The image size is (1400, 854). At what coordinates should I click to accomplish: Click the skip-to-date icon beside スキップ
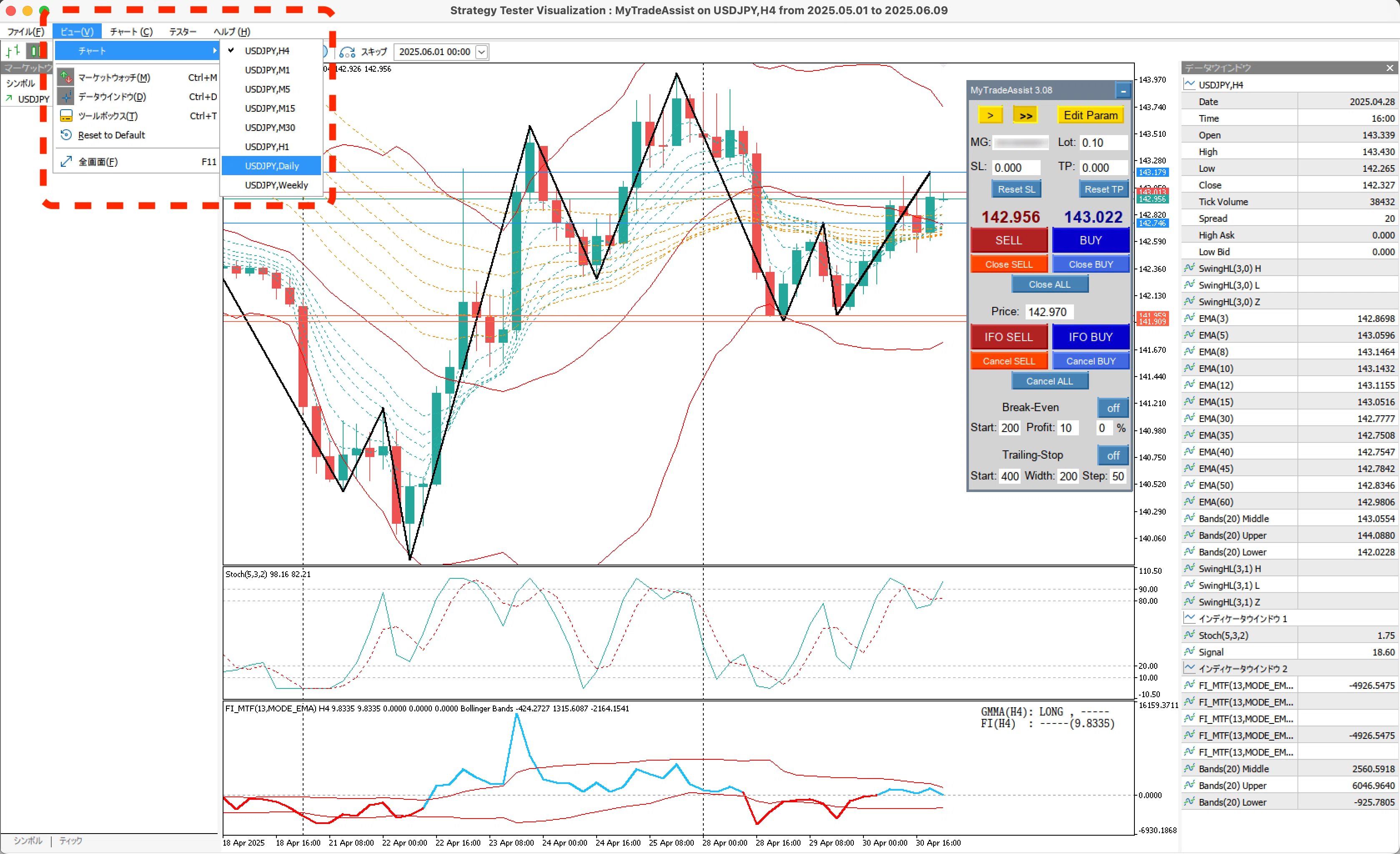tap(346, 52)
